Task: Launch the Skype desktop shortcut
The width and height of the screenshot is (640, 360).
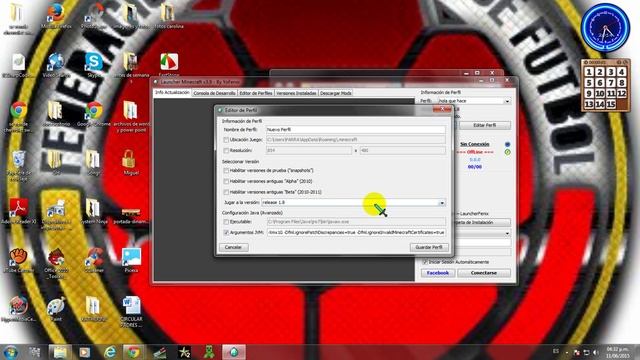Action: pos(94,64)
